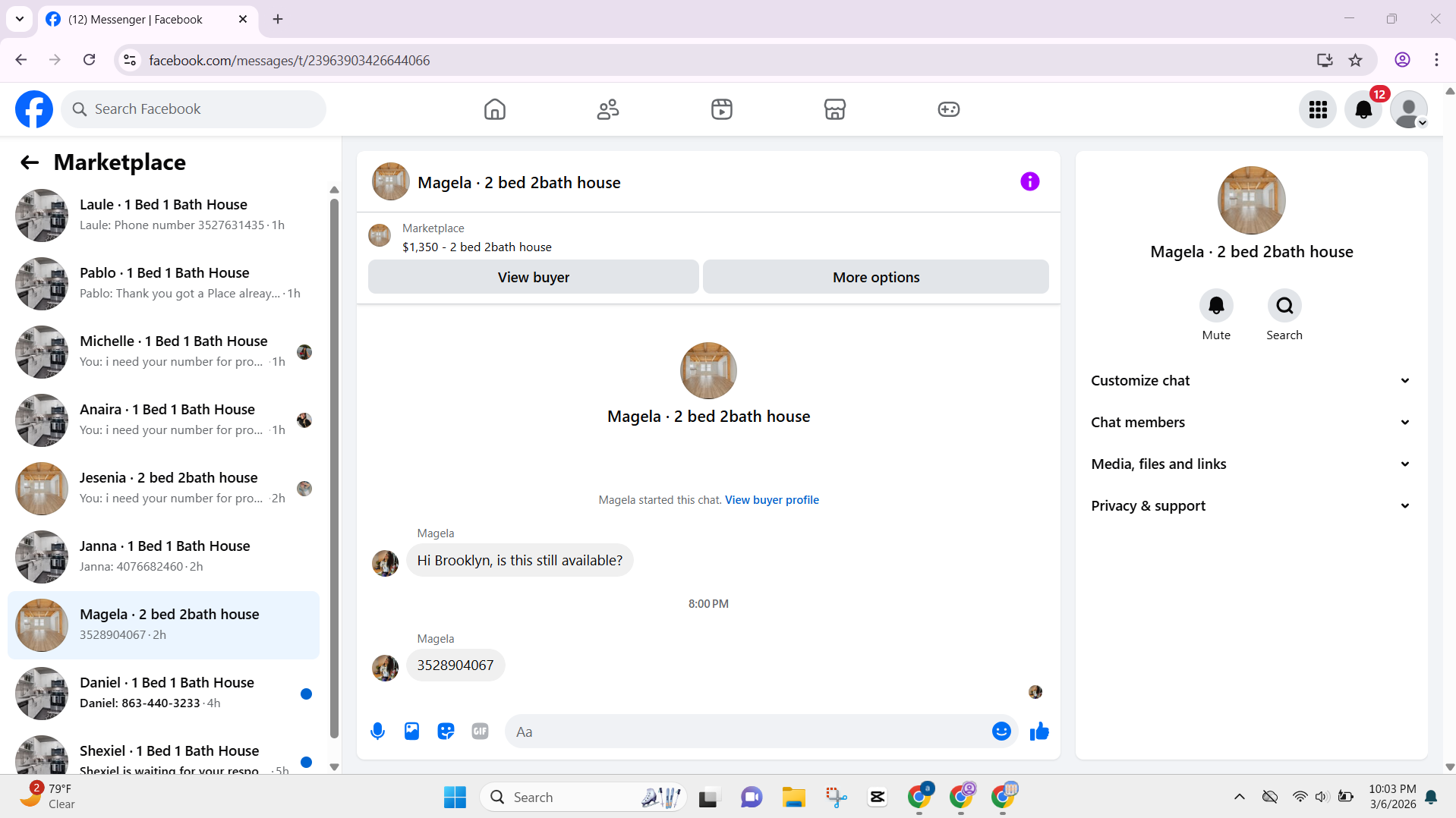Click the View buyer button
Viewport: 1456px width, 818px height.
click(x=533, y=277)
